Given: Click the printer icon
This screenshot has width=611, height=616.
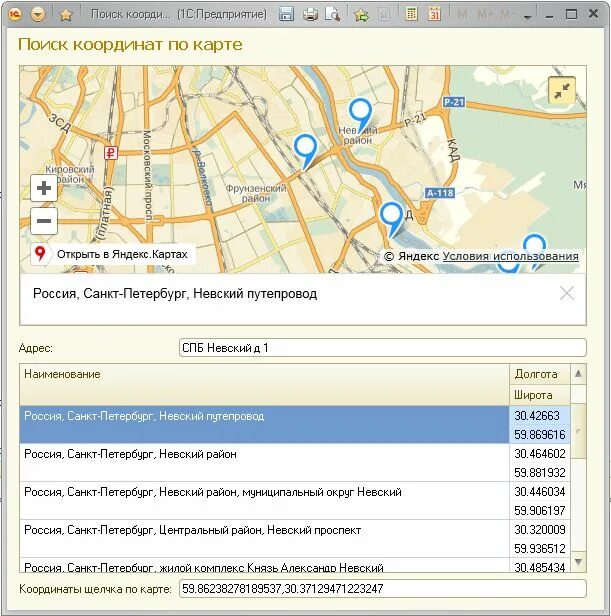Looking at the screenshot, I should tap(310, 15).
